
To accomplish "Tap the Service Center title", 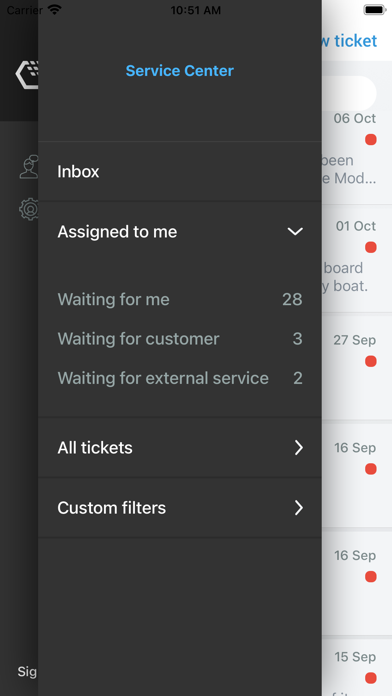I will click(180, 71).
